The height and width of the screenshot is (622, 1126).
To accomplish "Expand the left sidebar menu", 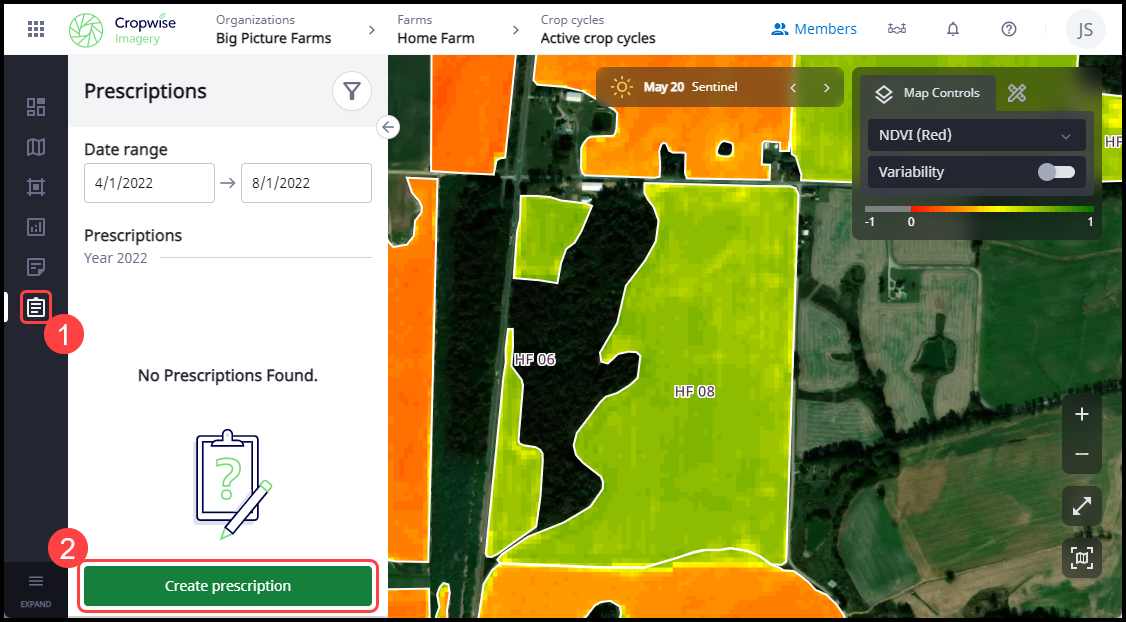I will (36, 587).
